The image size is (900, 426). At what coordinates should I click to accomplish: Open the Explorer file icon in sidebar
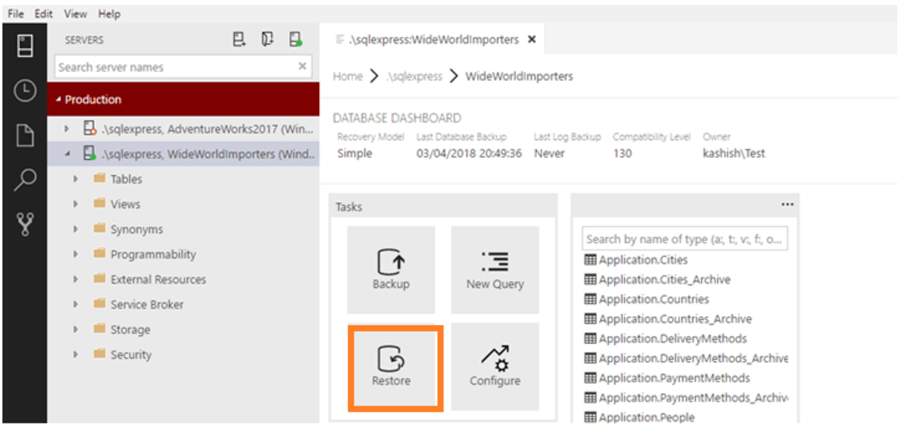click(x=25, y=136)
